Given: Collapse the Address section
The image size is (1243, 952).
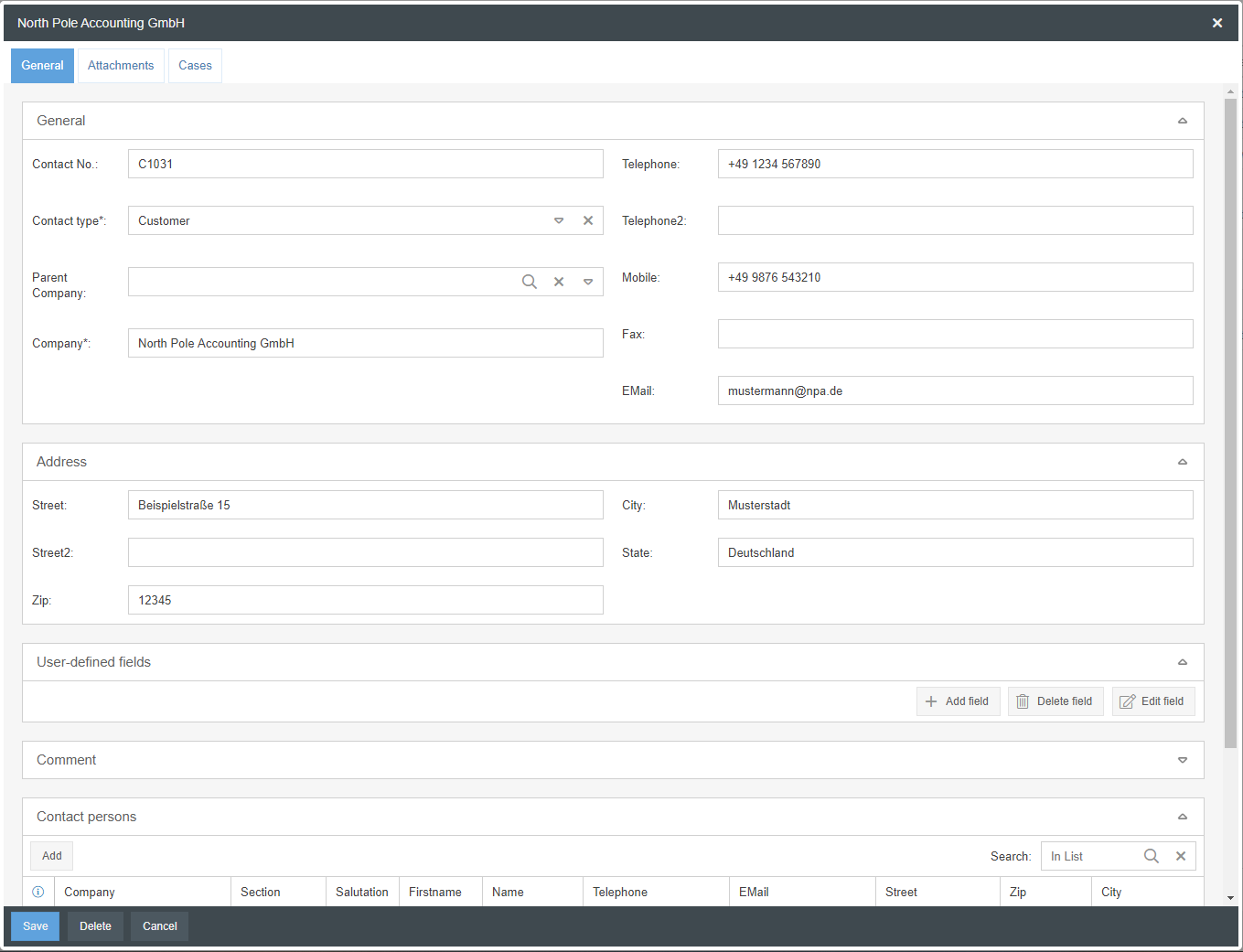Looking at the screenshot, I should coord(1183,462).
